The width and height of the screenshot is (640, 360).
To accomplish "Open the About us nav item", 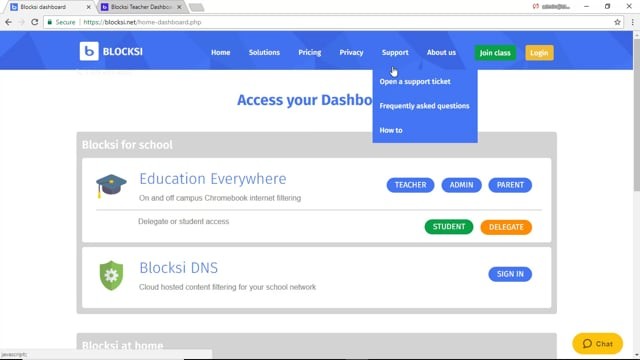I will point(441,53).
